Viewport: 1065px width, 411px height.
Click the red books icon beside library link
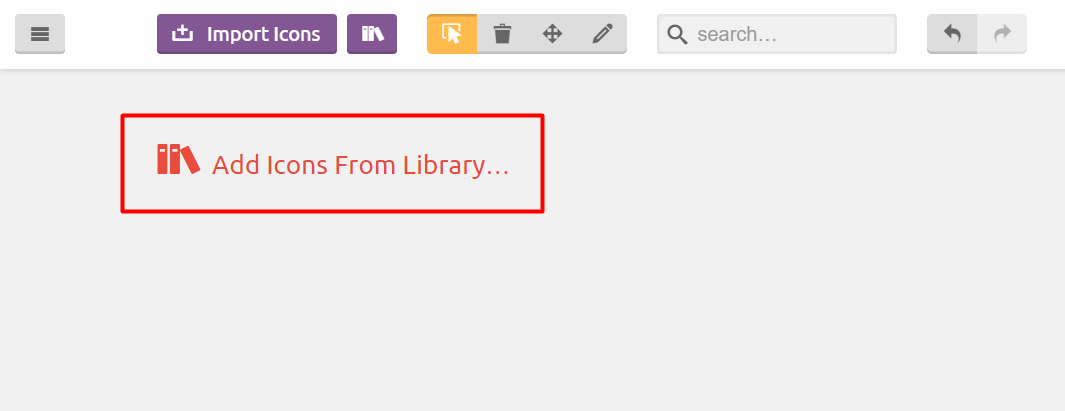click(x=178, y=159)
